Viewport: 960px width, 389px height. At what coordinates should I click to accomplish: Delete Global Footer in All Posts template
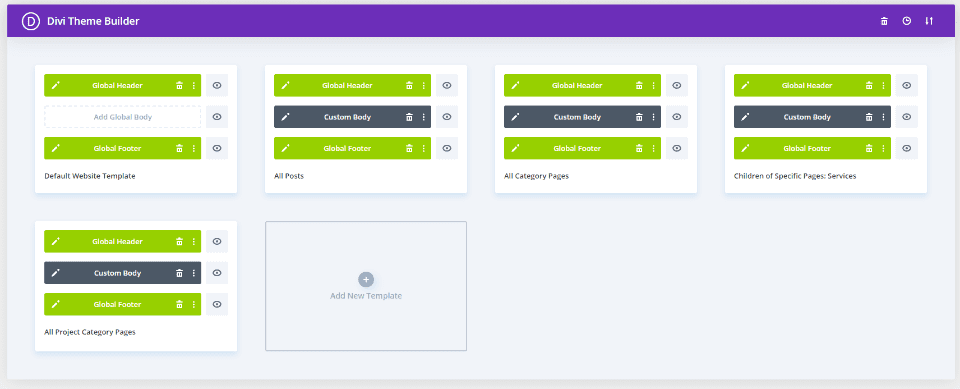(409, 148)
